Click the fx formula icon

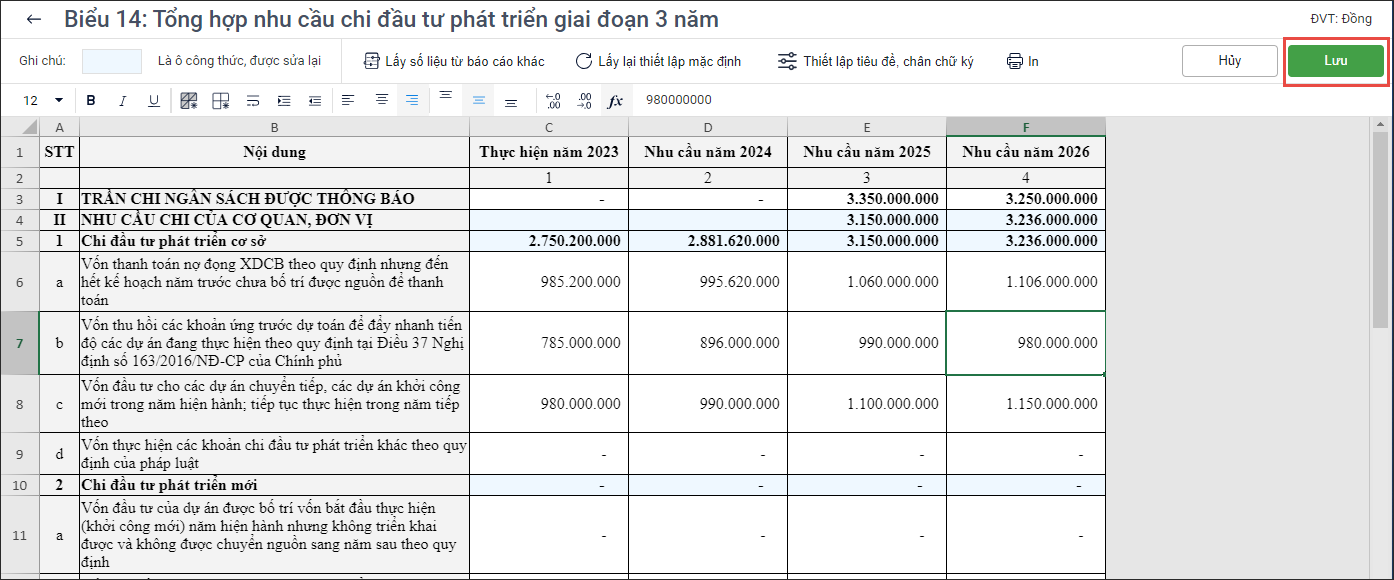pyautogui.click(x=615, y=100)
